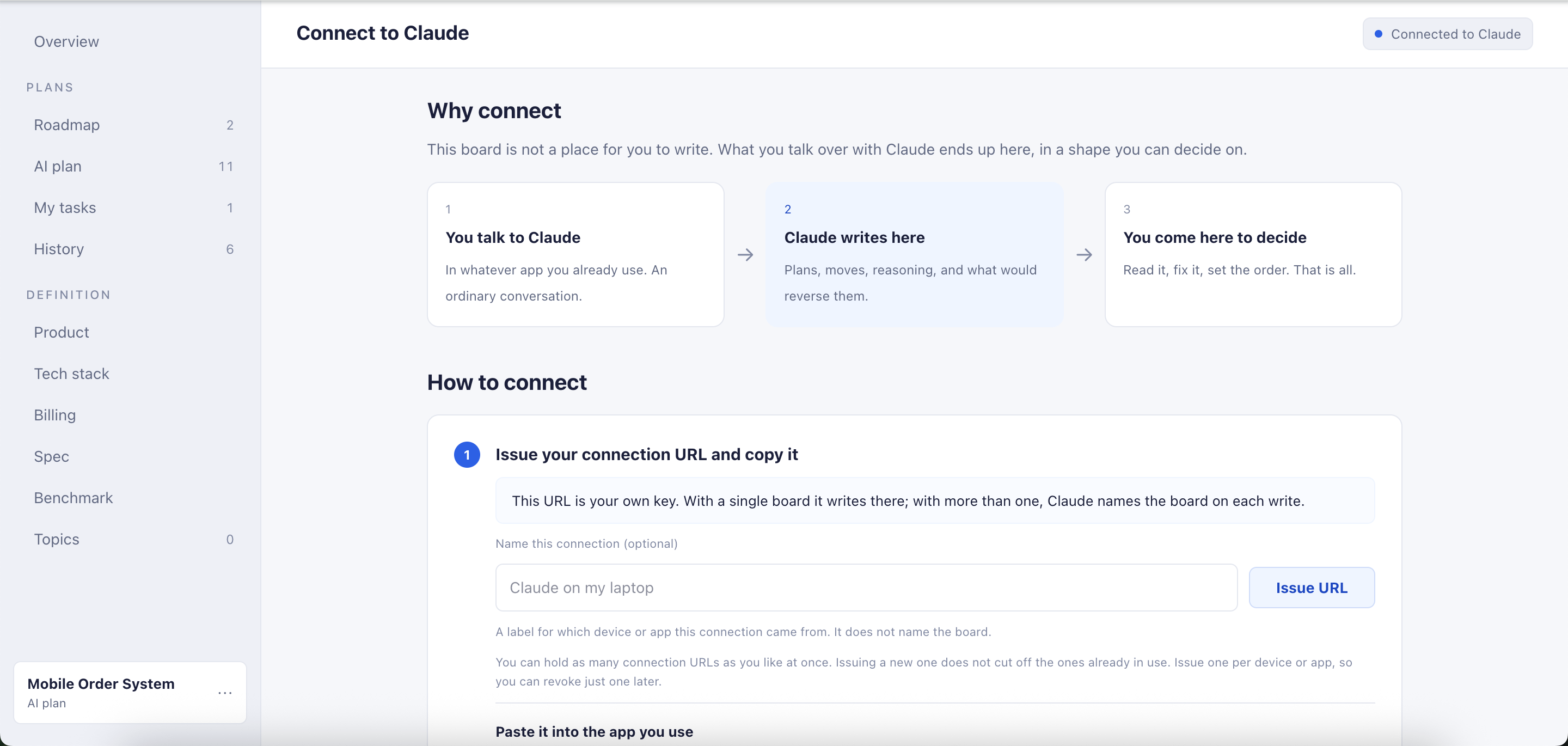Click the Issue URL button
The image size is (1568, 746).
(x=1311, y=588)
